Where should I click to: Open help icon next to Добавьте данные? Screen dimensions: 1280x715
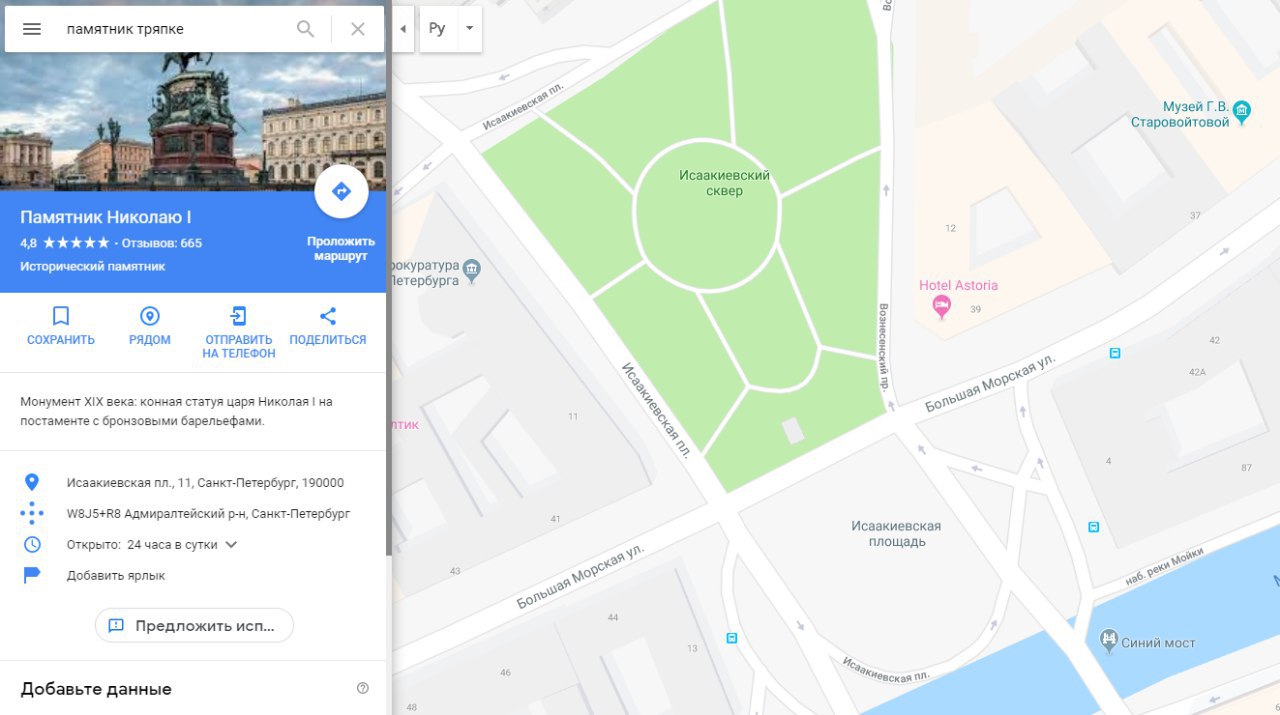[363, 688]
